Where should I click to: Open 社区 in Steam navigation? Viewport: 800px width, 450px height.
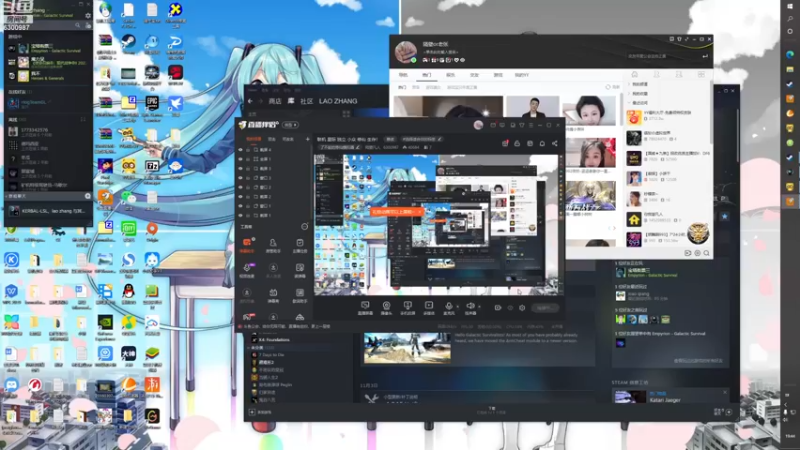coord(306,101)
